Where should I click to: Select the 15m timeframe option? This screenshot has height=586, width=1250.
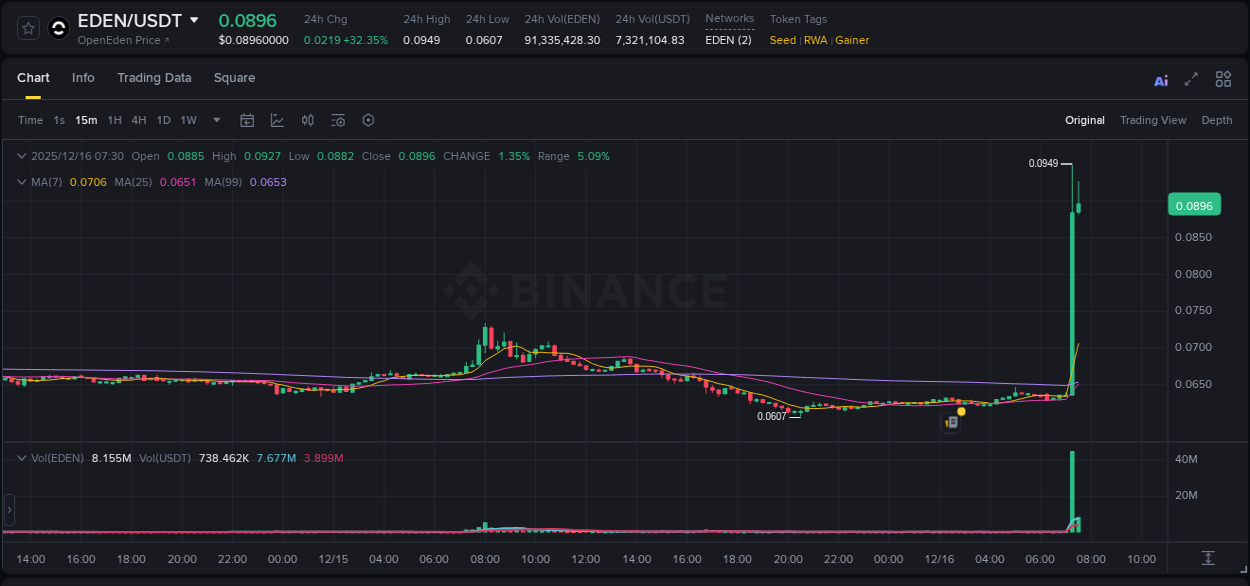click(x=86, y=120)
